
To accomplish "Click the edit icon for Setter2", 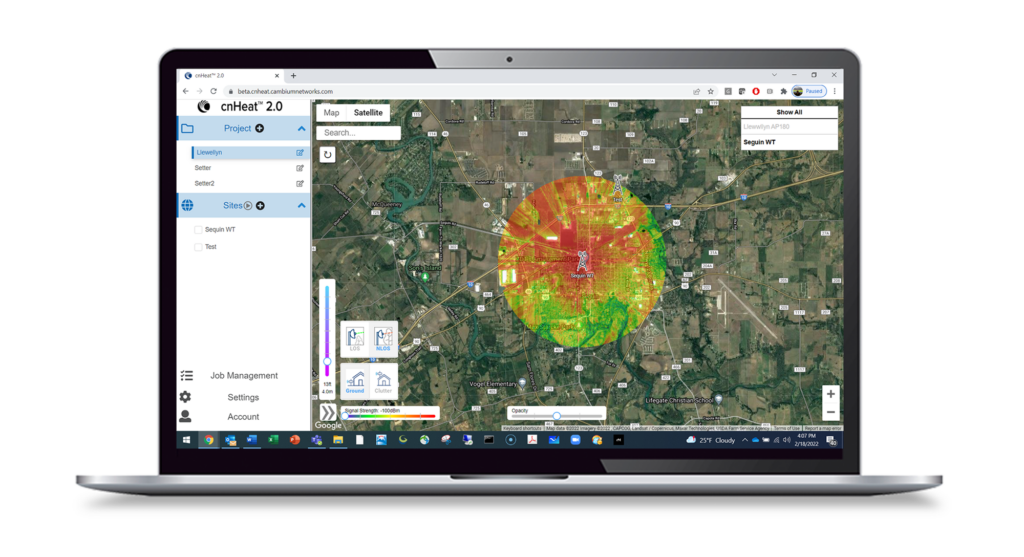I will 300,184.
